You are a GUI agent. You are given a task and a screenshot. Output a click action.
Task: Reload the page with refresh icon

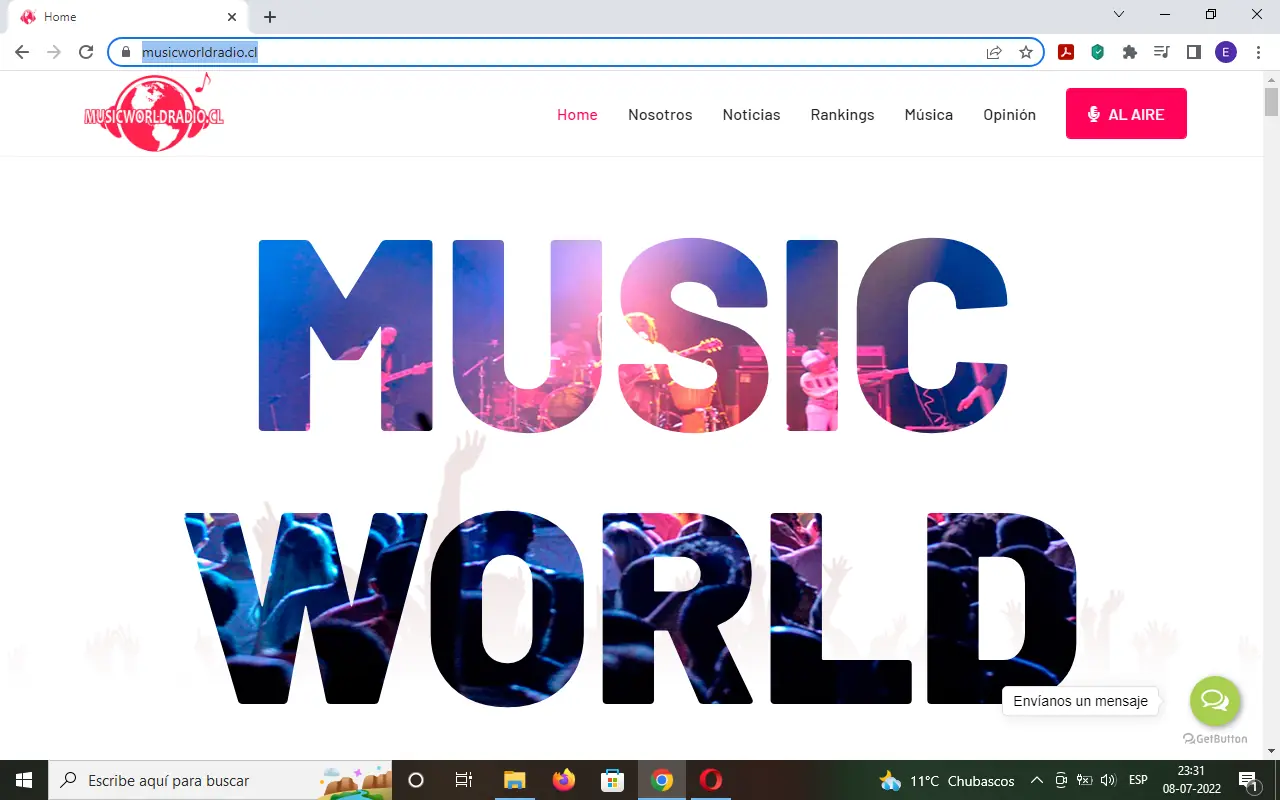tap(86, 52)
